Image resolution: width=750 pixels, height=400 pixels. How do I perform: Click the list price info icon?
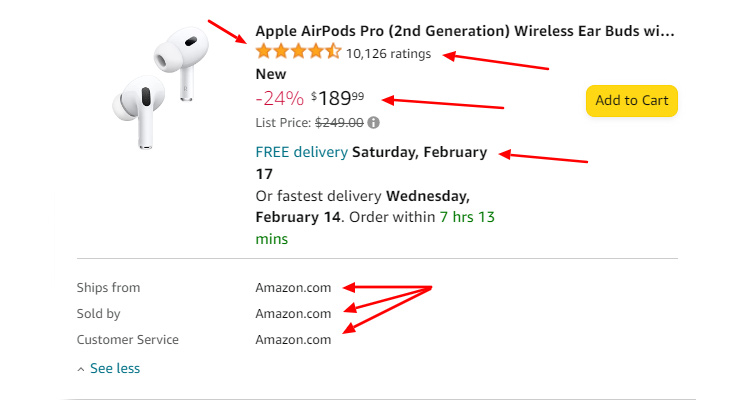point(374,123)
